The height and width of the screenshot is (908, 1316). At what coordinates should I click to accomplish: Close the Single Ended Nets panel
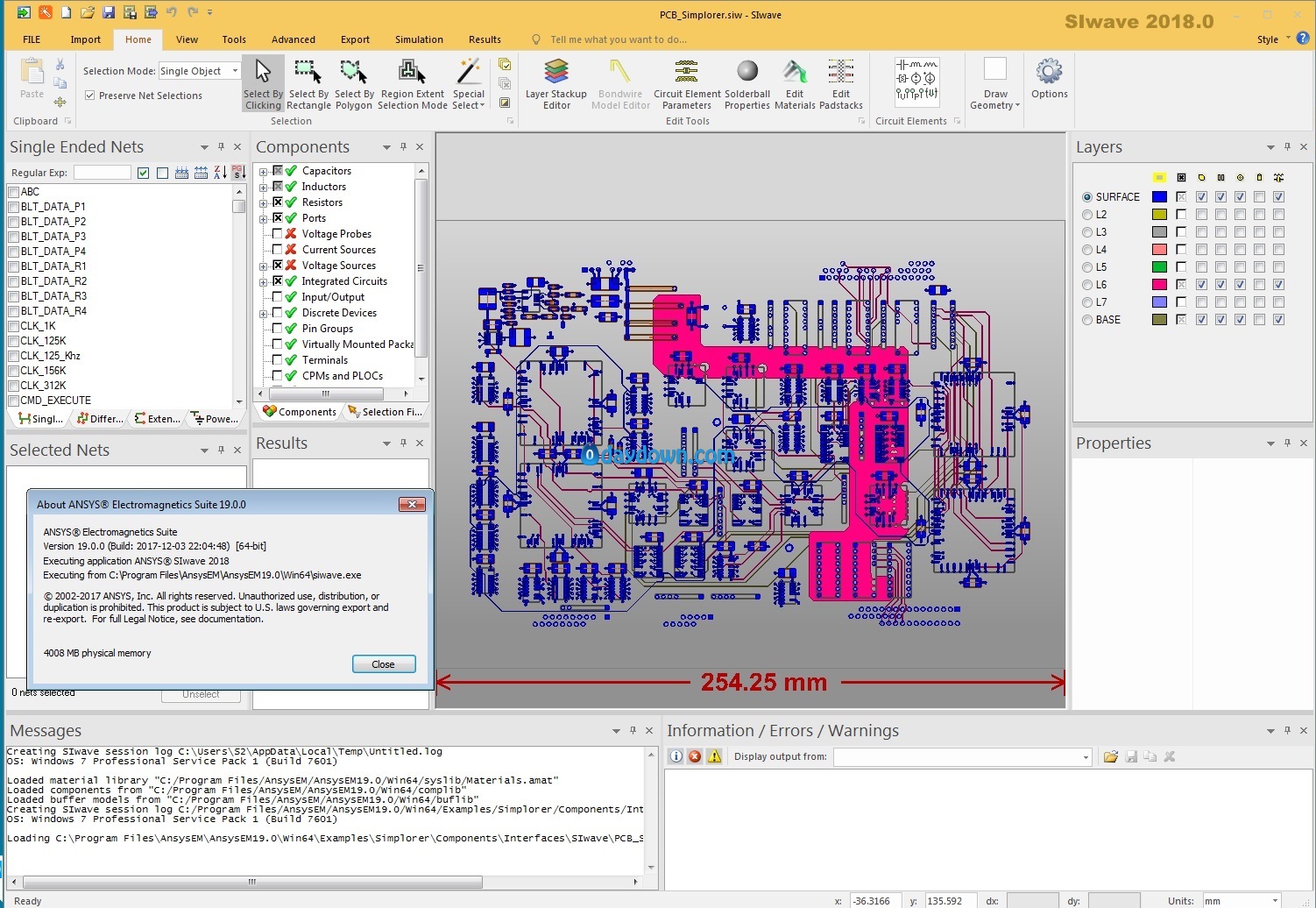point(237,147)
